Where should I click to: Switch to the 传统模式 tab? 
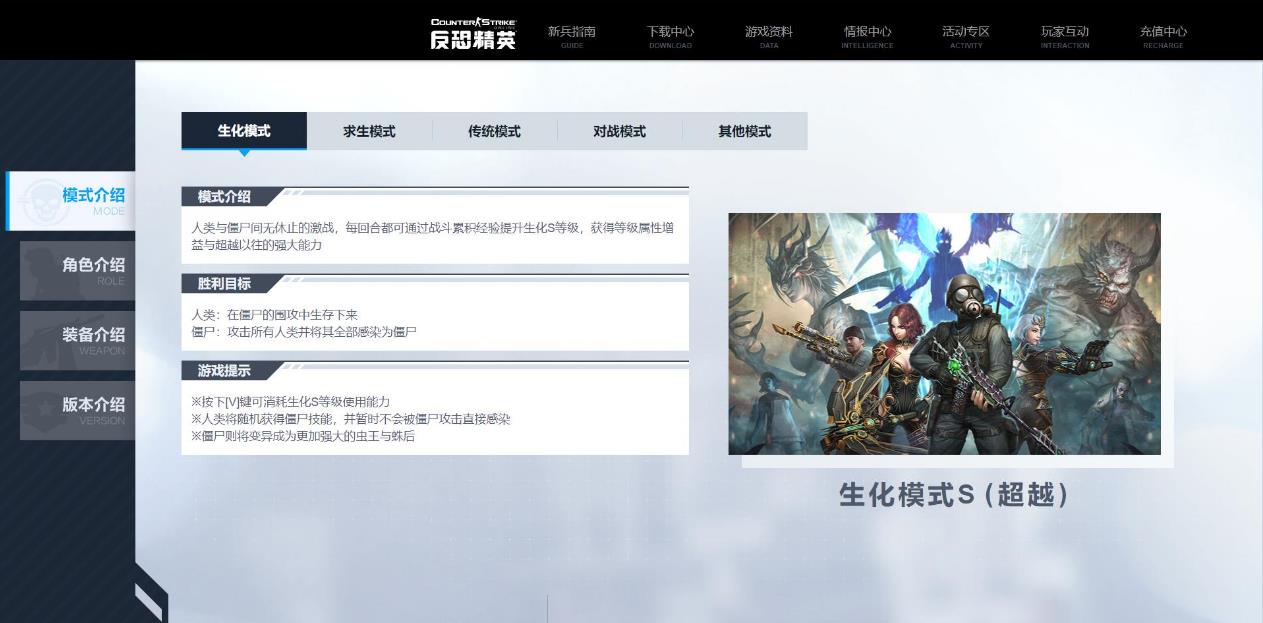(494, 131)
